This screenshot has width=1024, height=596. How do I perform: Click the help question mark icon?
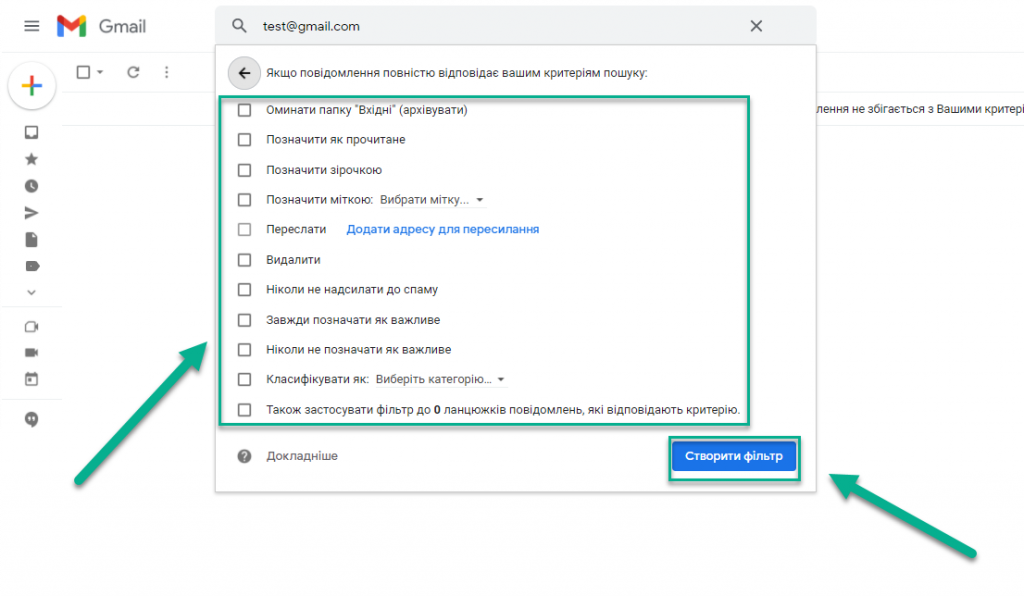click(x=244, y=456)
